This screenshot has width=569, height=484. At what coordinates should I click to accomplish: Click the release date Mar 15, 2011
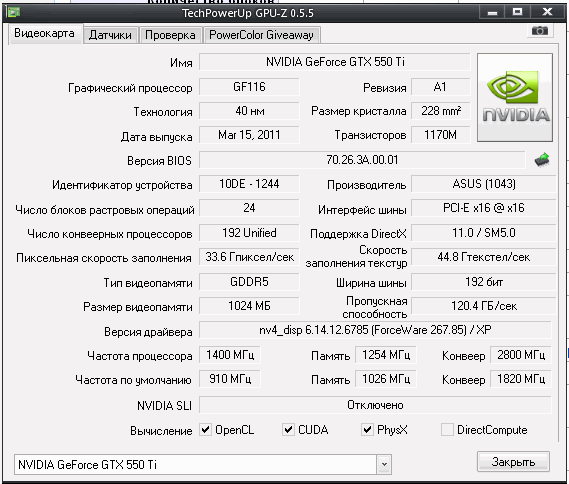[x=249, y=135]
